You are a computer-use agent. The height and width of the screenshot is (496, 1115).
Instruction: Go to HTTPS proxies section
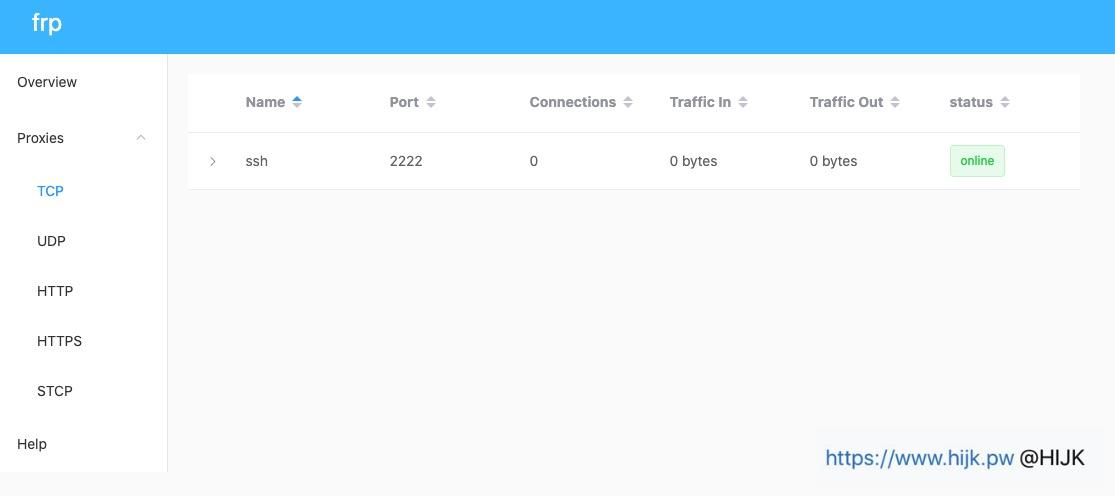59,341
